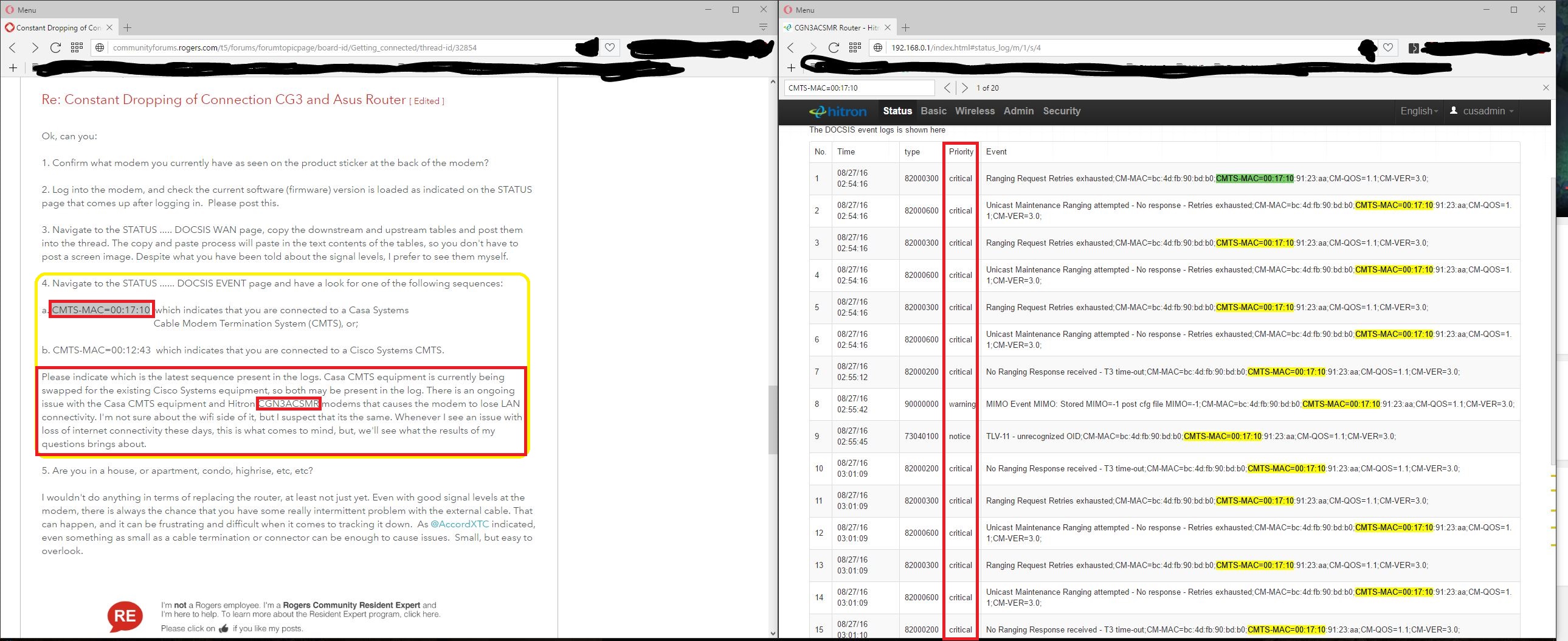Close the Constant Dropping of Connection tab
The image size is (1568, 641).
tap(109, 27)
